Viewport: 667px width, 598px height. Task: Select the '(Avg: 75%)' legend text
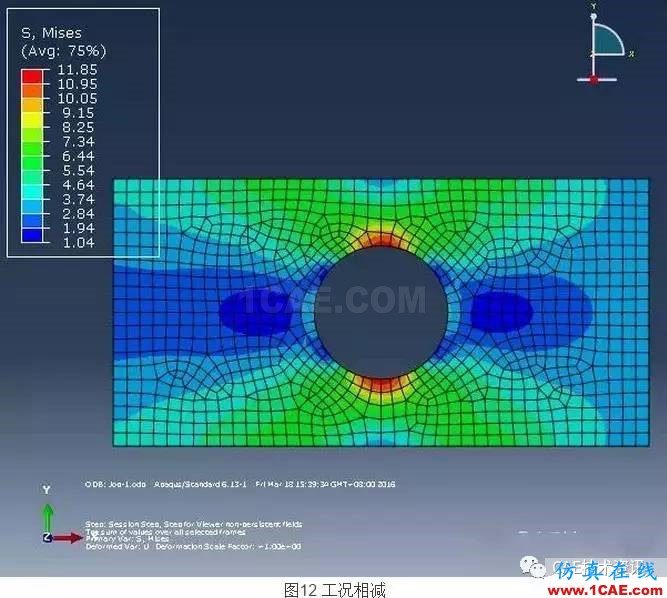63,51
